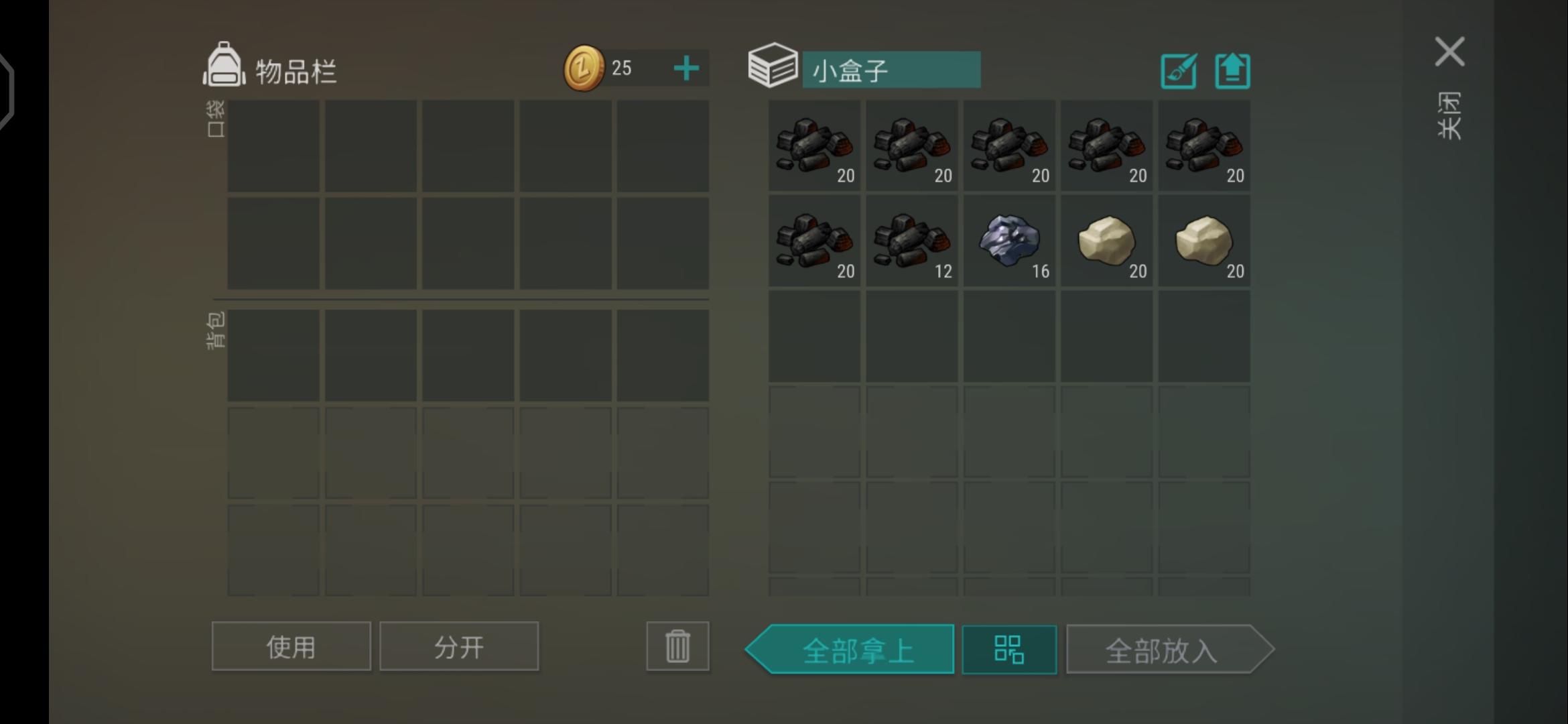This screenshot has height=724, width=1568.
Task: Click the 全部拿上 take all button
Action: tap(850, 650)
